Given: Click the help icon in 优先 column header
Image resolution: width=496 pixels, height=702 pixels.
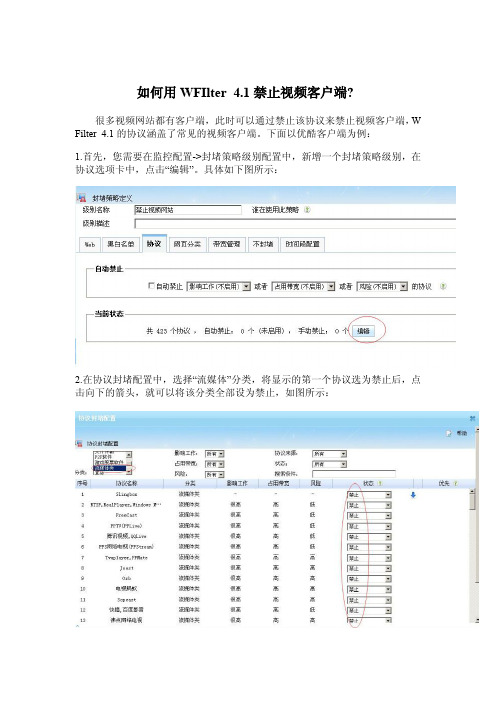Looking at the screenshot, I should tap(455, 484).
